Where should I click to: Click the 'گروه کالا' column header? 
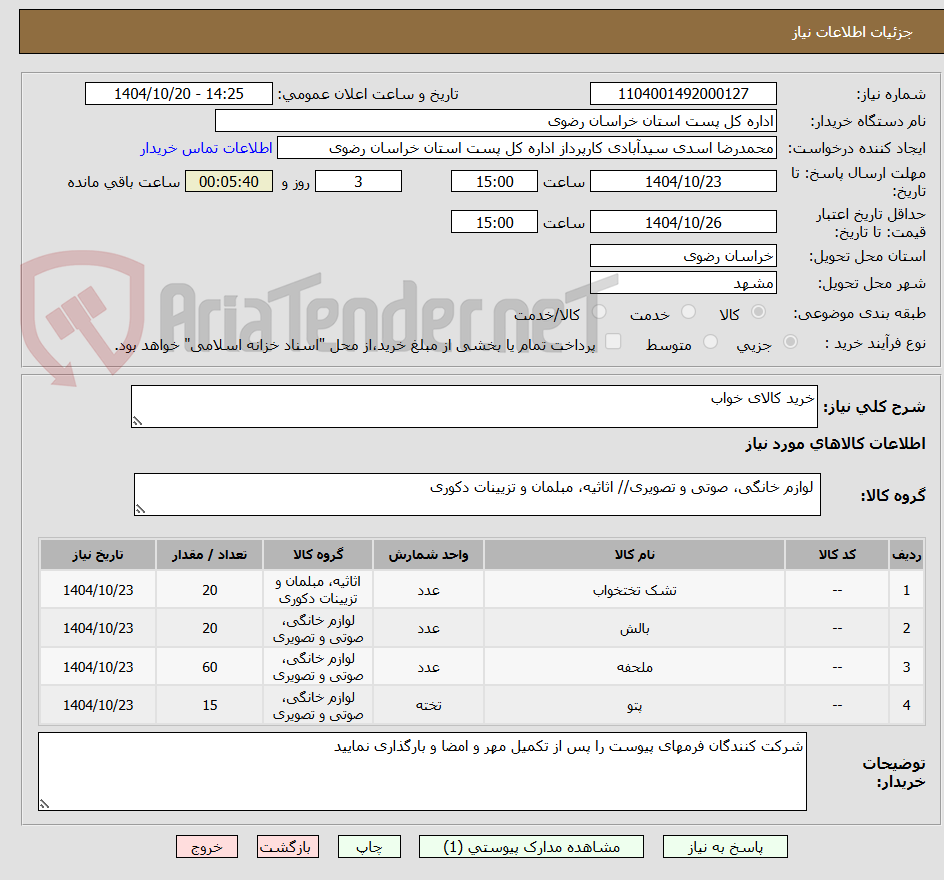[x=318, y=554]
